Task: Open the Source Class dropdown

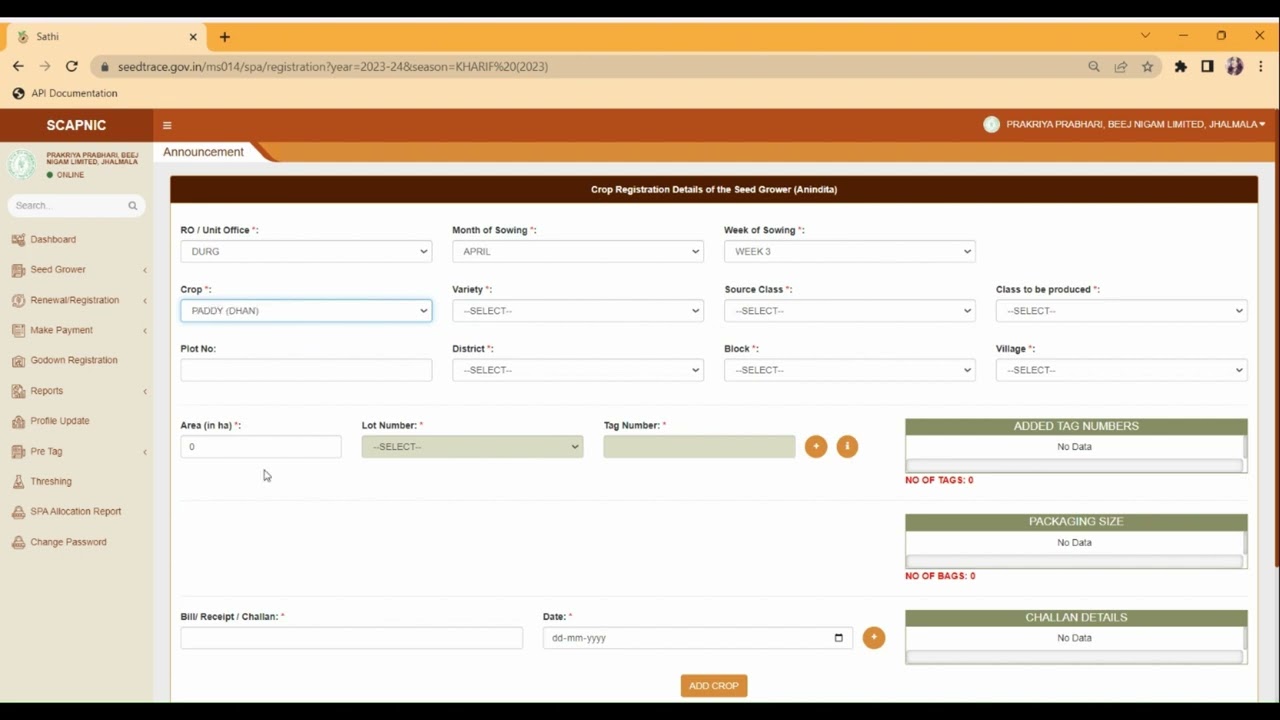Action: (850, 310)
